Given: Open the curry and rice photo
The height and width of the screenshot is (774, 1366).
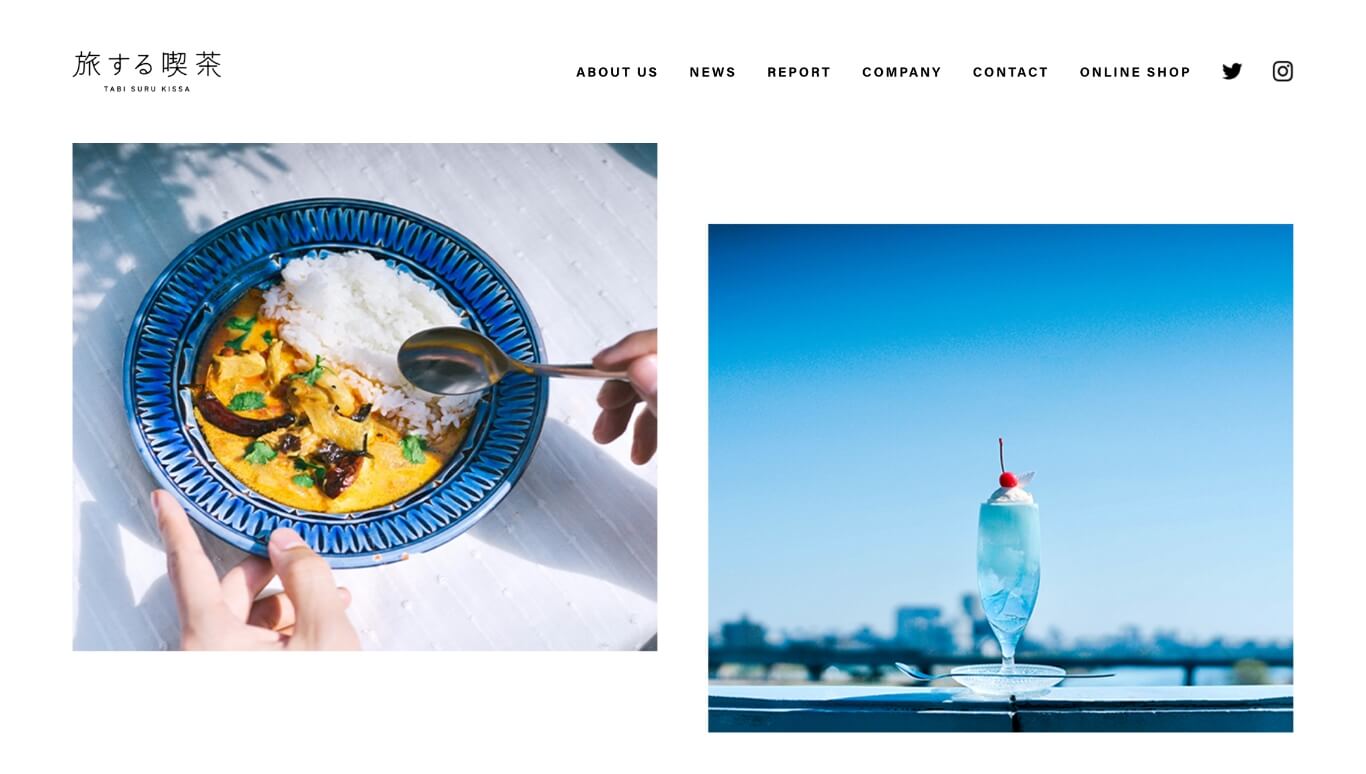Looking at the screenshot, I should pos(365,397).
